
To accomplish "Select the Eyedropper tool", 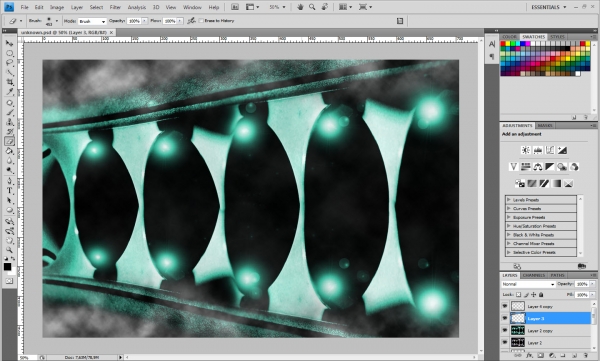I will pos(9,92).
